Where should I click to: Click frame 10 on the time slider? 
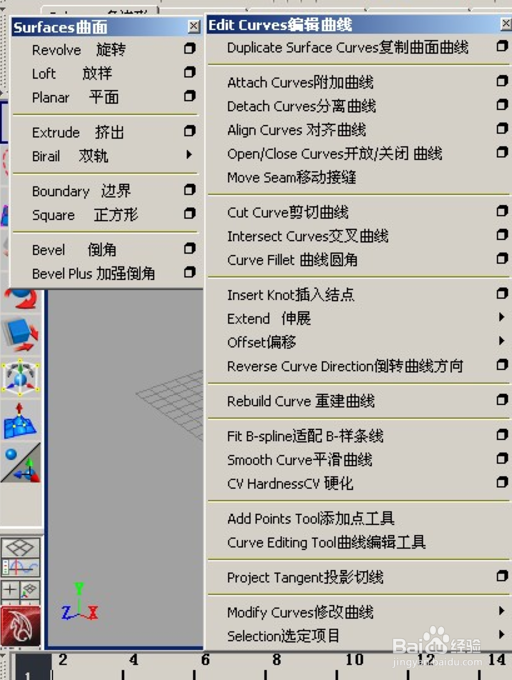355,660
